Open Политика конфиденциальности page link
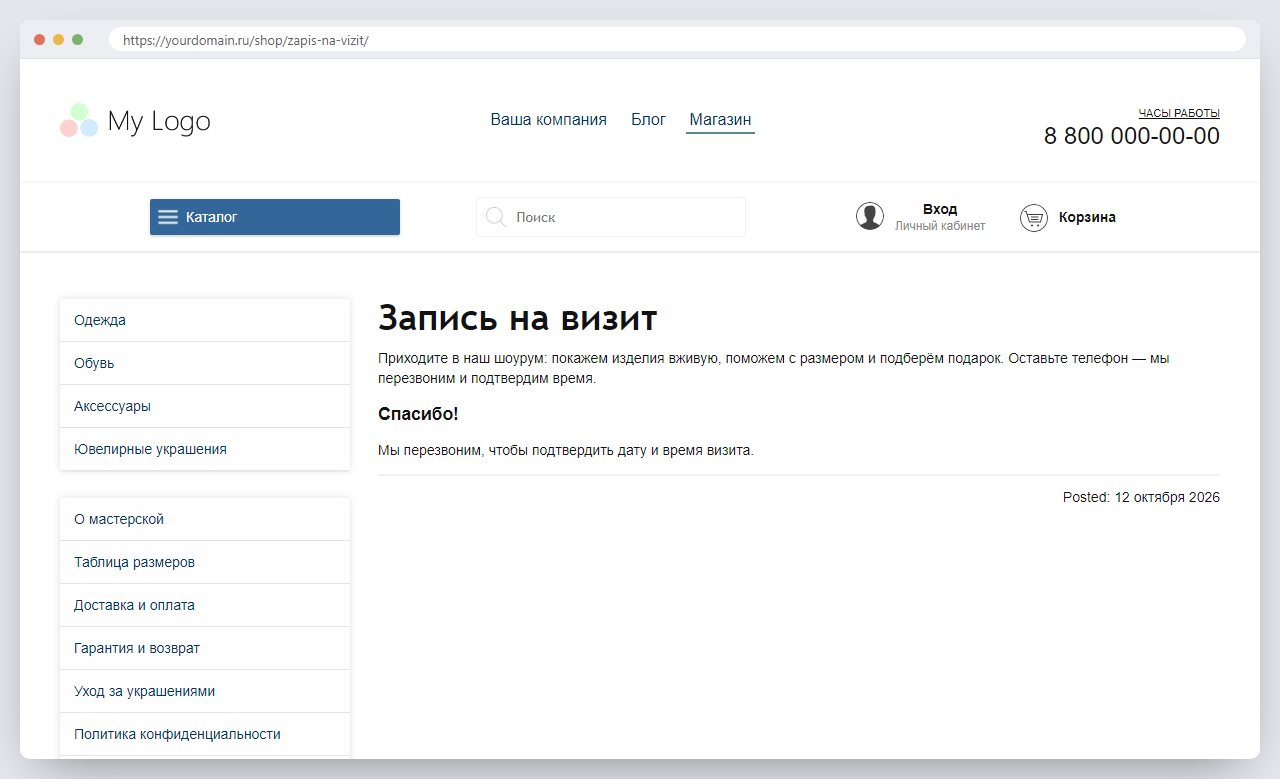 205,734
